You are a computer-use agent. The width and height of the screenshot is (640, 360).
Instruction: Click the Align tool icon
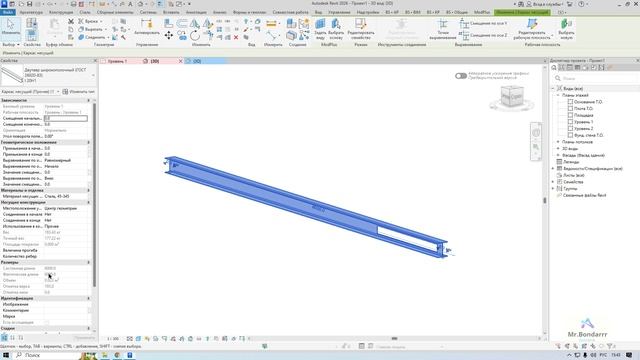coord(168,24)
